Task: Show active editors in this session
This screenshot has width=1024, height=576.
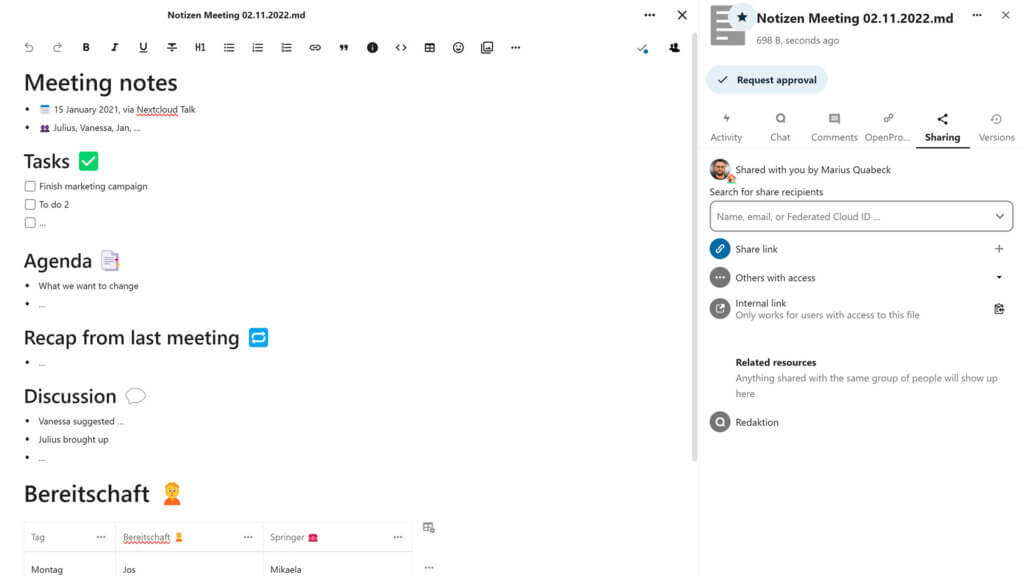Action: click(675, 48)
